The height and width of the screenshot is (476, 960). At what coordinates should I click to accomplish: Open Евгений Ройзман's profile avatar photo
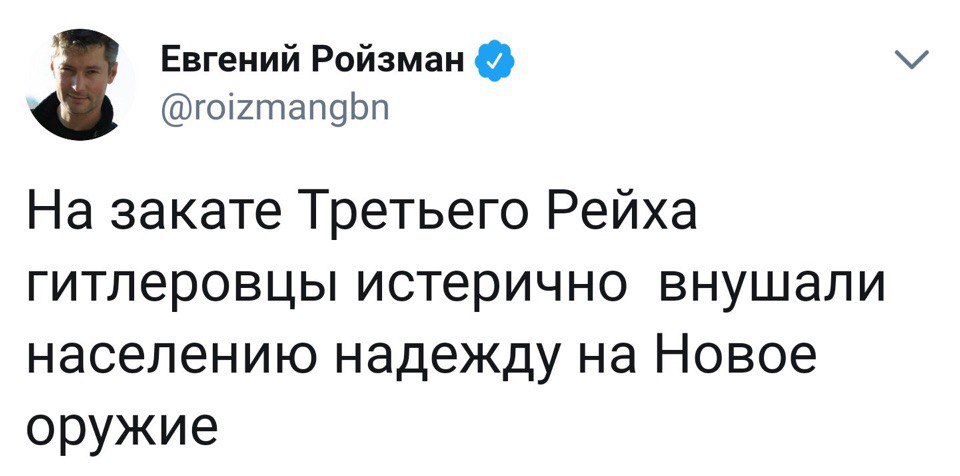coord(80,85)
